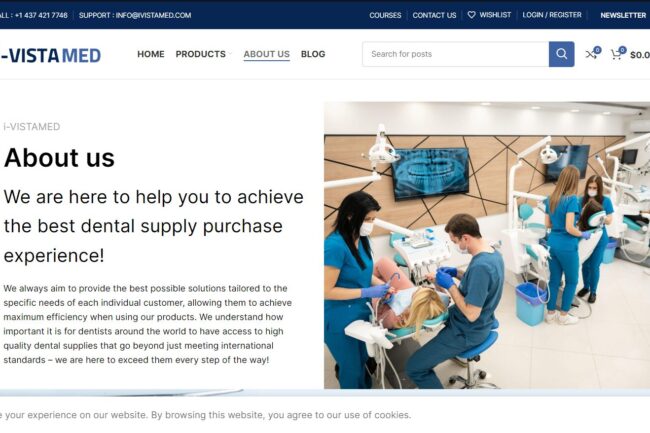Focus the Search for posts field
The height and width of the screenshot is (433, 650).
tap(456, 54)
